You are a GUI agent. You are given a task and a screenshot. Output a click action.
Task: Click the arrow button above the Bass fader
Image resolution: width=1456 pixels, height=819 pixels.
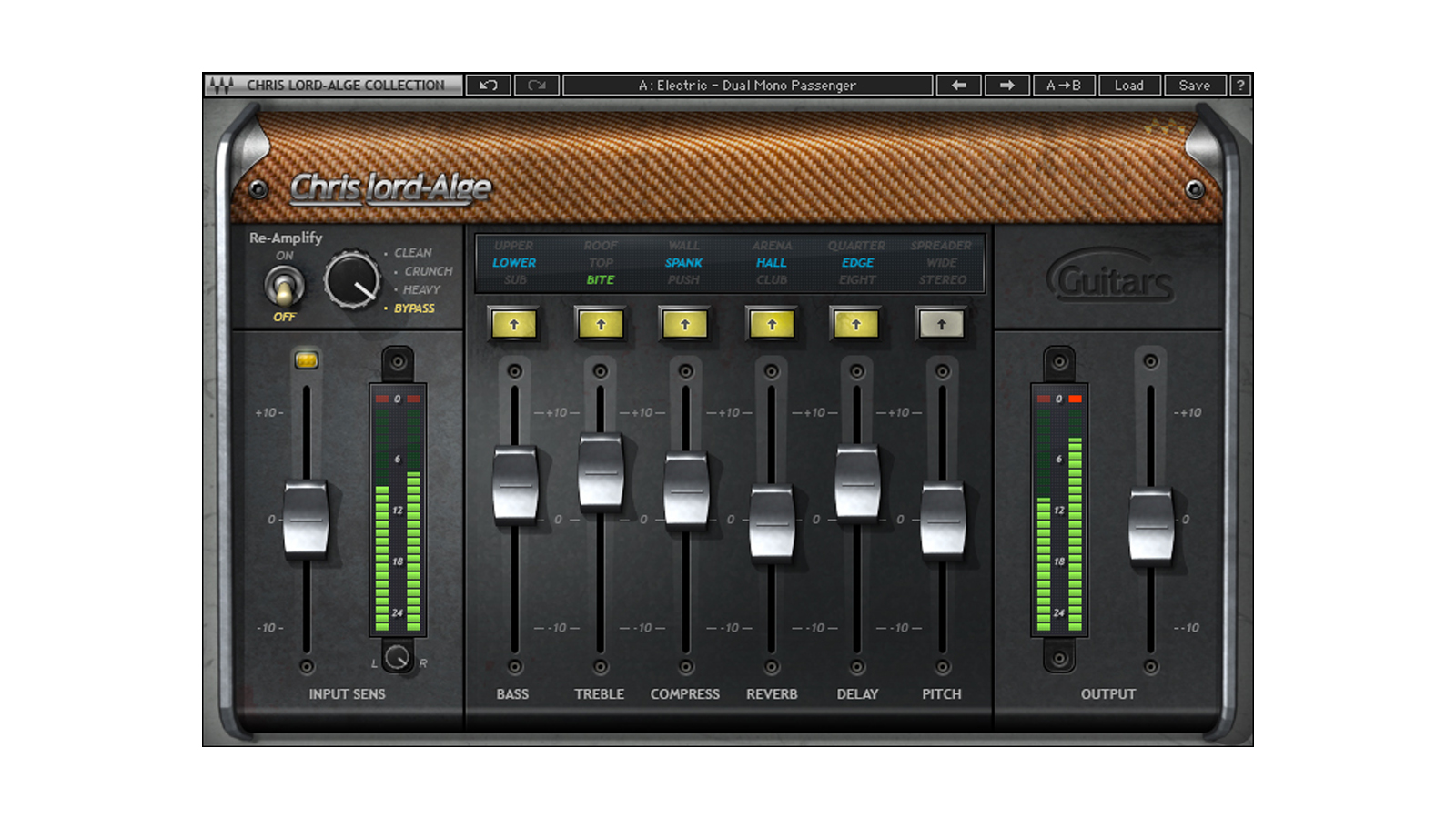[514, 324]
